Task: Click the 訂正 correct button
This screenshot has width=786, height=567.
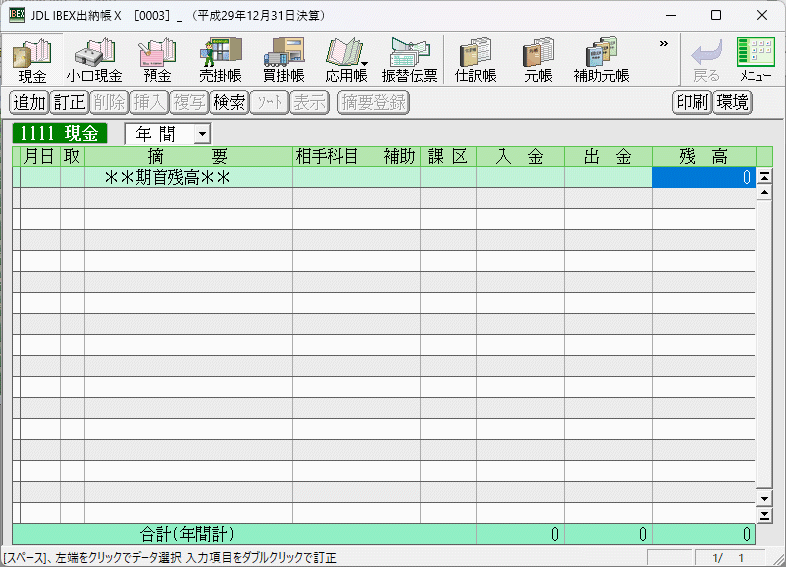Action: point(70,102)
